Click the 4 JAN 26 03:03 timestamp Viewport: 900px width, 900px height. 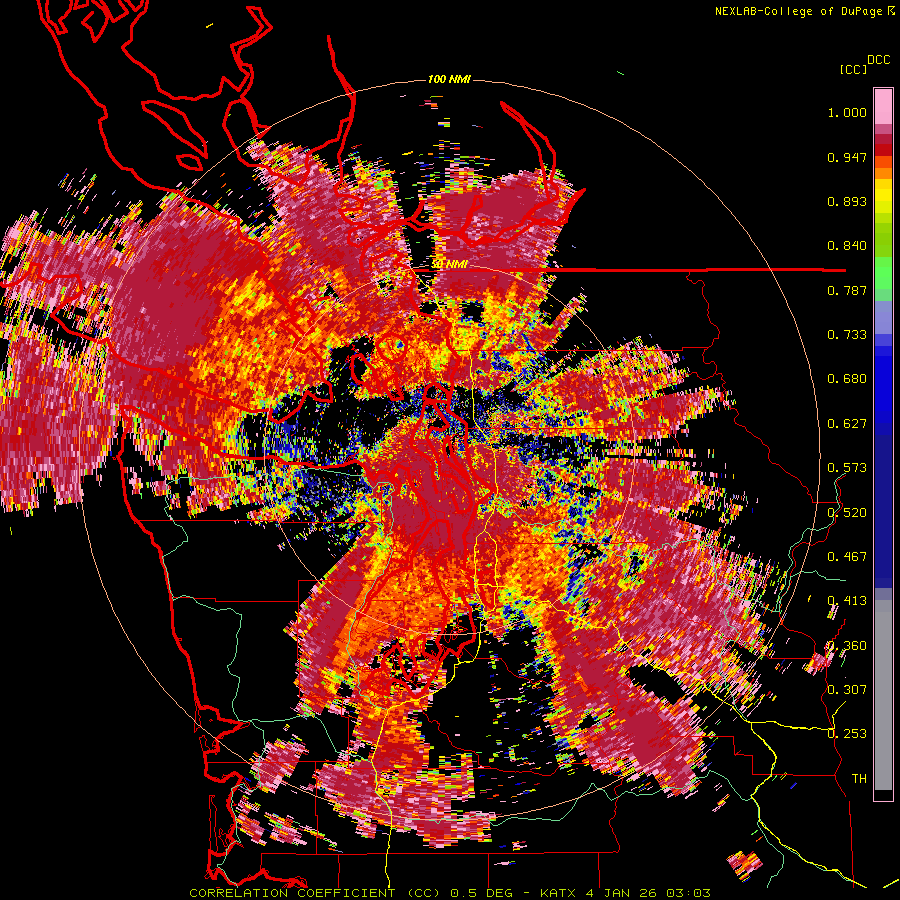(648, 893)
